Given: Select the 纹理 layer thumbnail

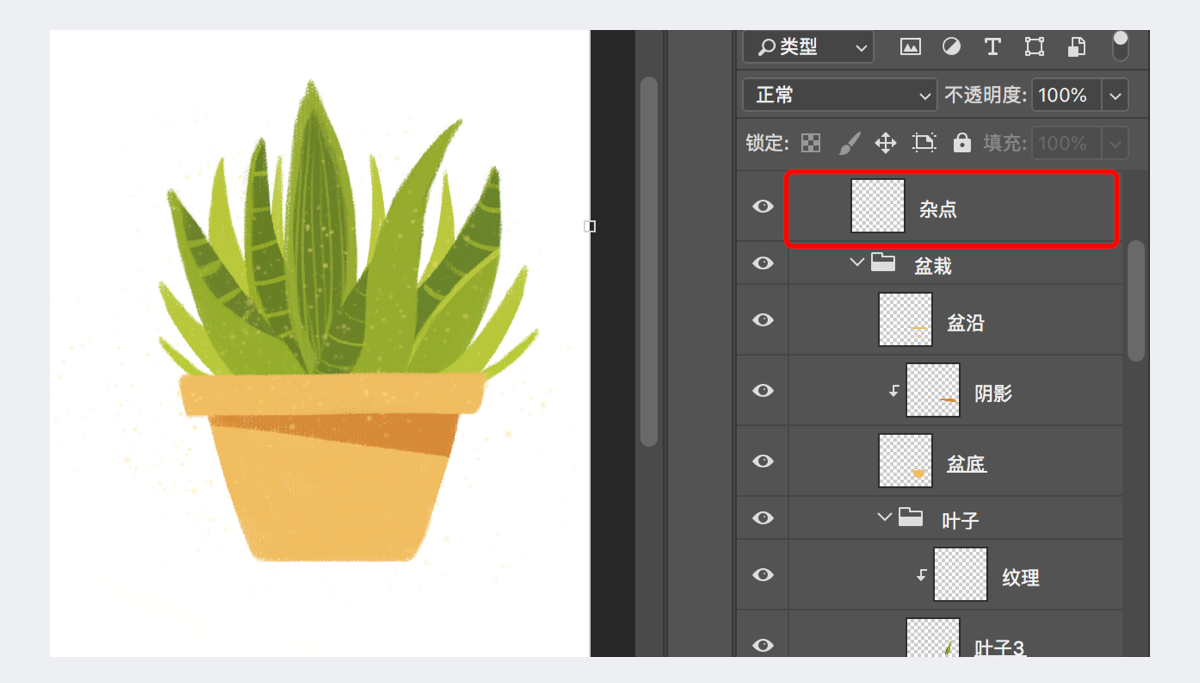Looking at the screenshot, I should [961, 574].
